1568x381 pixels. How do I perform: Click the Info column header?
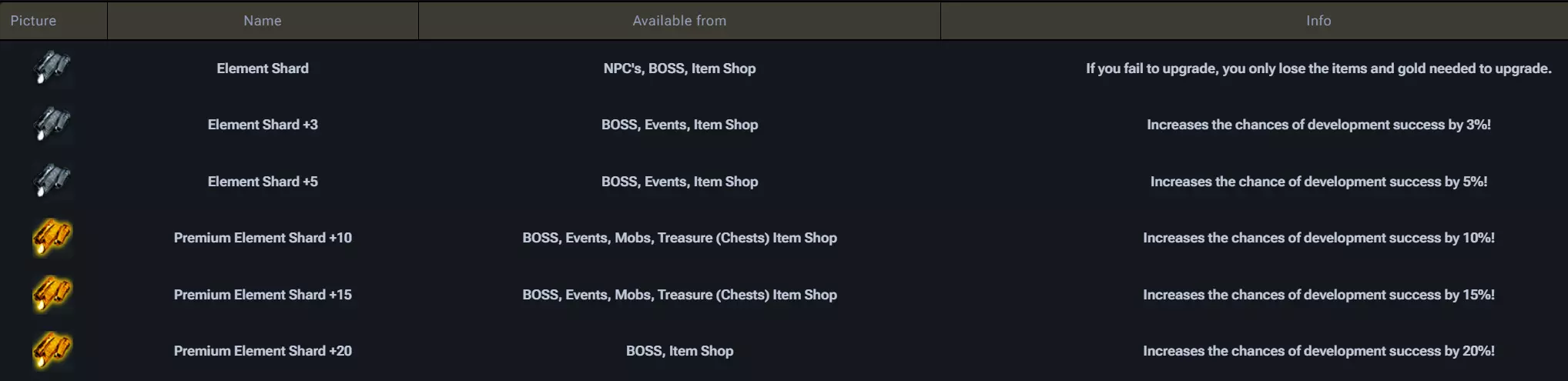(x=1318, y=21)
